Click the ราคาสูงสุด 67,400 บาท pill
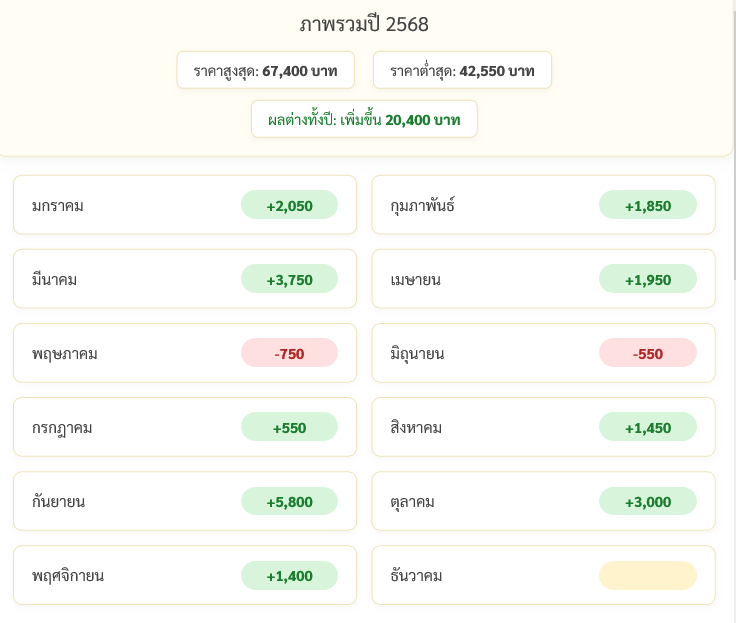Image resolution: width=736 pixels, height=623 pixels. [265, 70]
